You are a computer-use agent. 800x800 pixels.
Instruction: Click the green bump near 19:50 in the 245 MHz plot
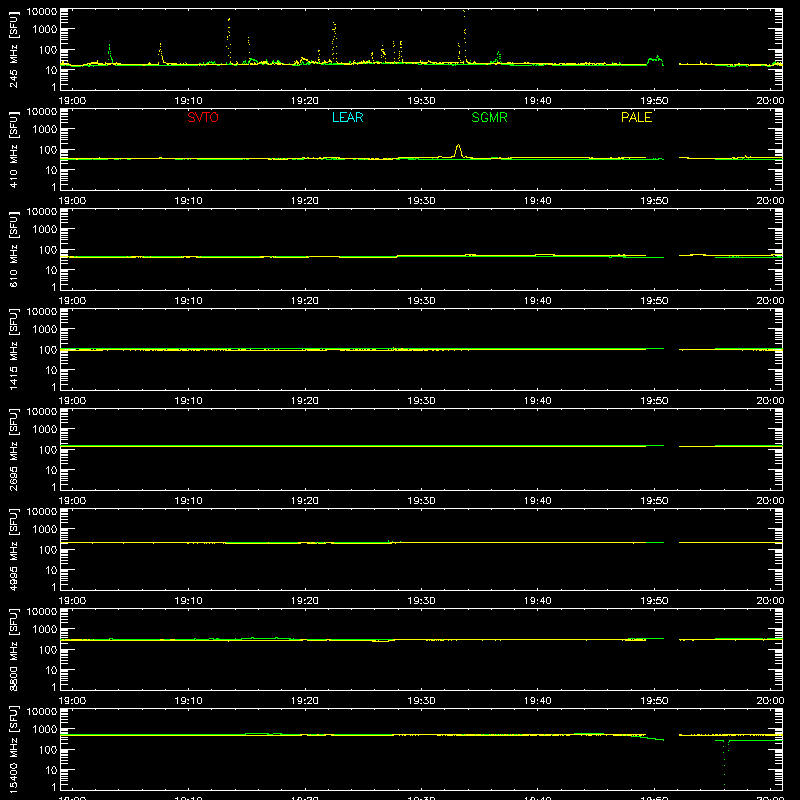pyautogui.click(x=656, y=61)
